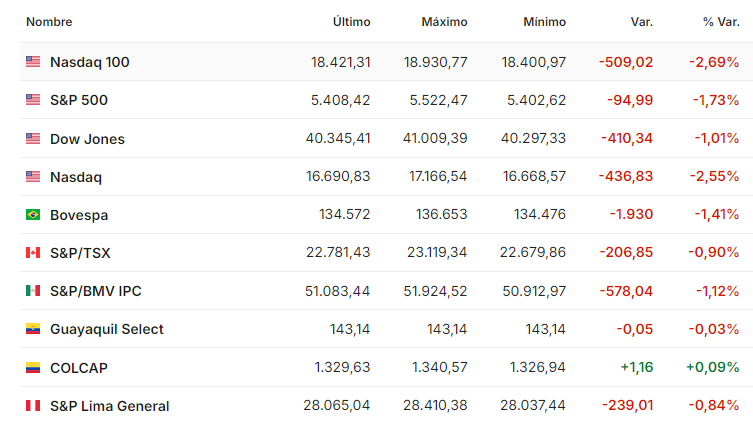Screen dimensions: 753x422
Task: Click the US flag next to S&P 500
Action: pos(33,99)
